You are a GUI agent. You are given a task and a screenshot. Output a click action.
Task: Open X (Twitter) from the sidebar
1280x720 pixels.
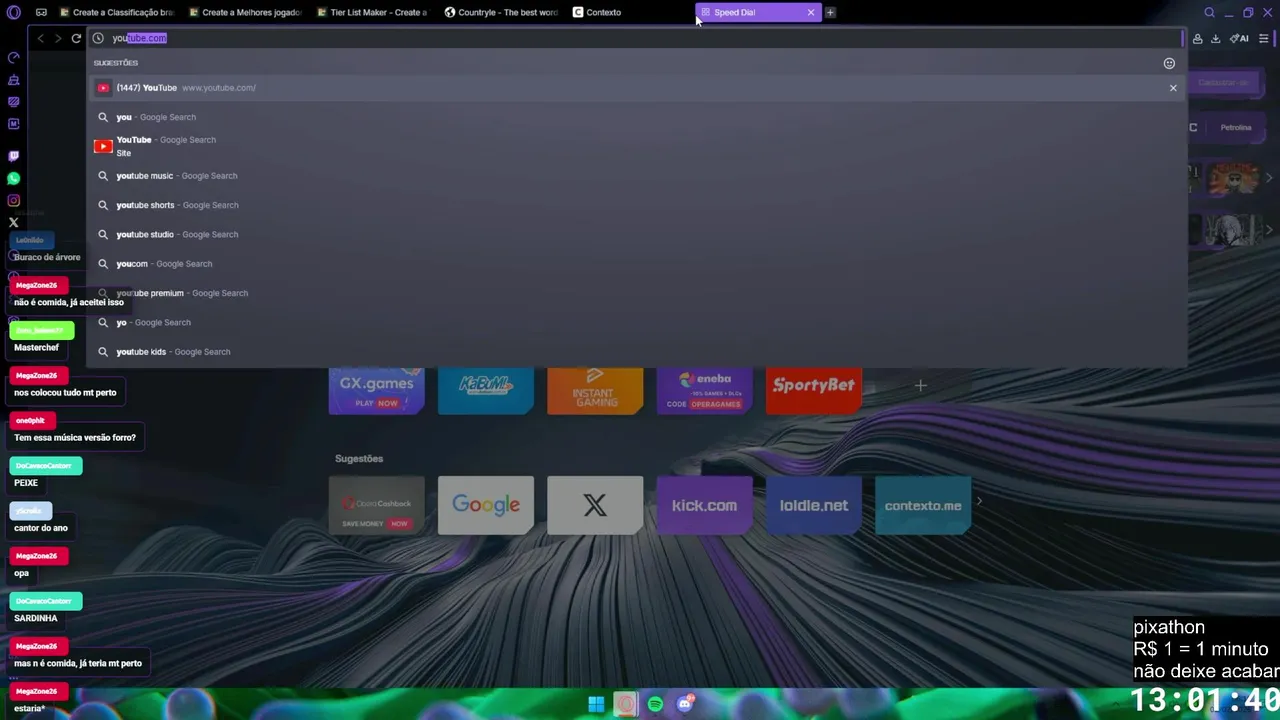[14, 222]
